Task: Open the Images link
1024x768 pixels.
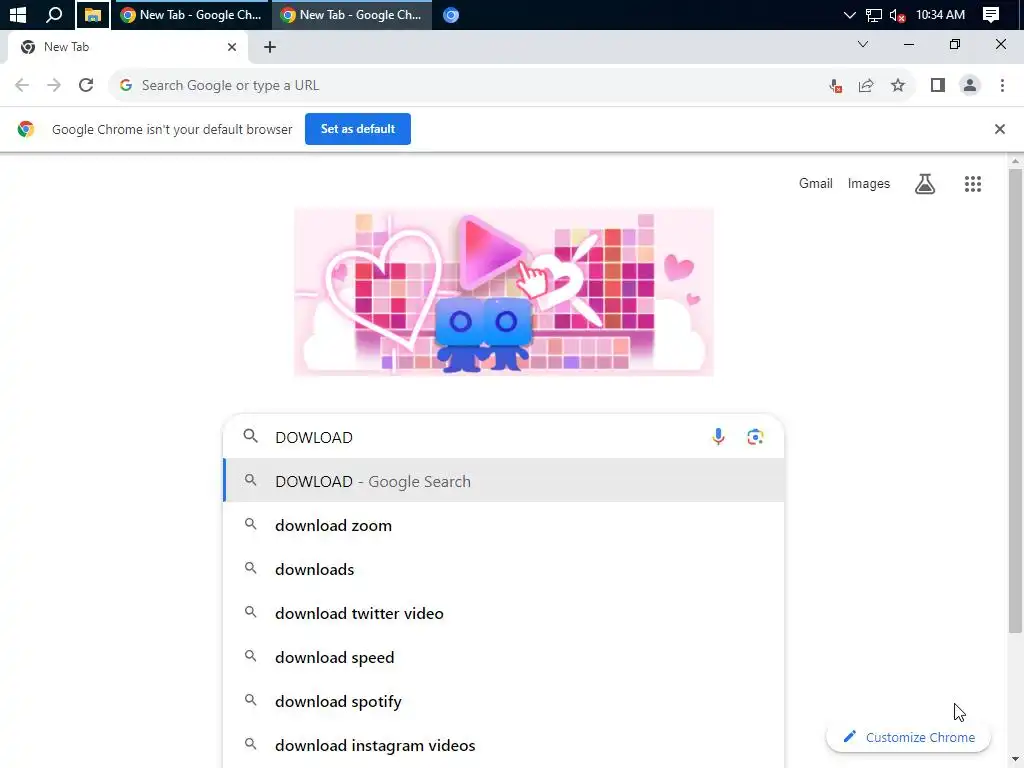Action: point(869,184)
